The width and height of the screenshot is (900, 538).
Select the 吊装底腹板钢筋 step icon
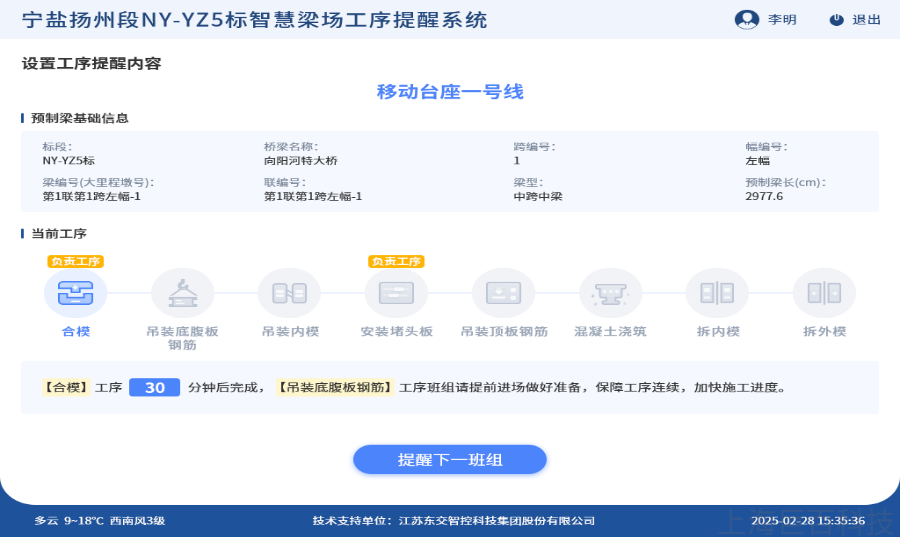pos(182,293)
